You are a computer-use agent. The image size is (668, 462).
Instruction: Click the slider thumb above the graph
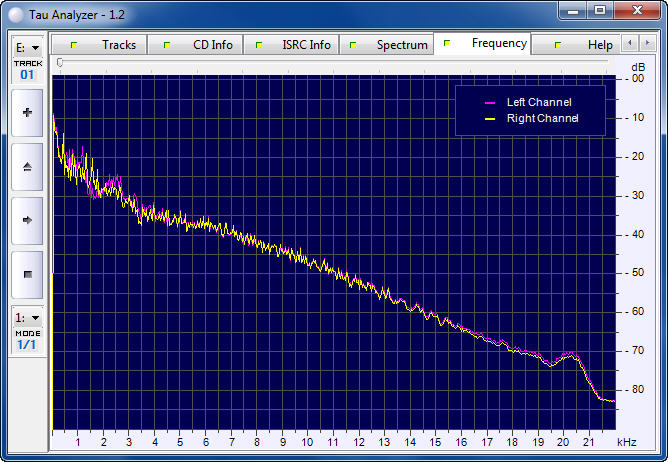[x=60, y=63]
